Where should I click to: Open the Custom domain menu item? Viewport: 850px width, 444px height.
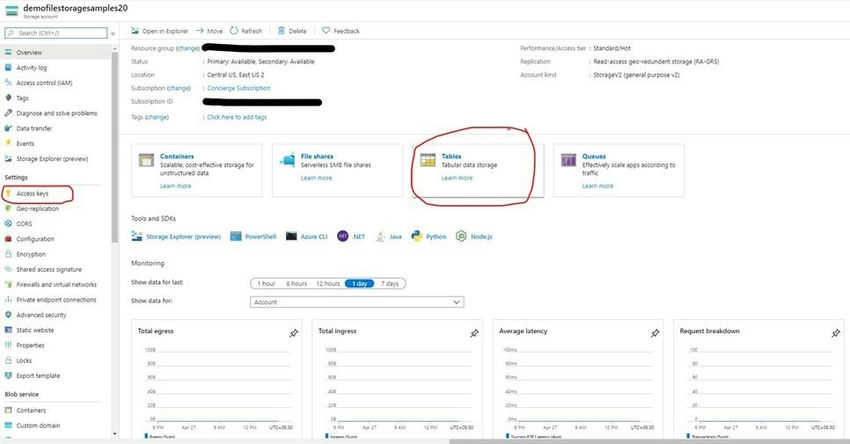coord(38,426)
